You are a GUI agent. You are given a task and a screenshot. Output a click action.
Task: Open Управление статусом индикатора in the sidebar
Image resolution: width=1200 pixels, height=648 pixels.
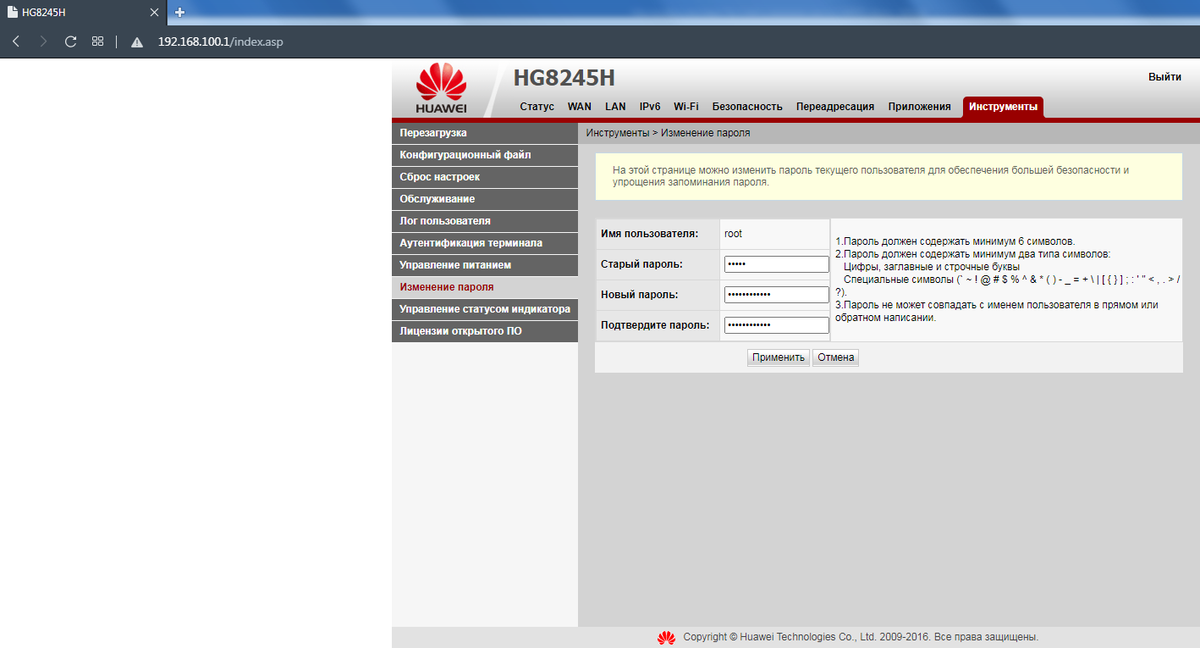[x=485, y=309]
